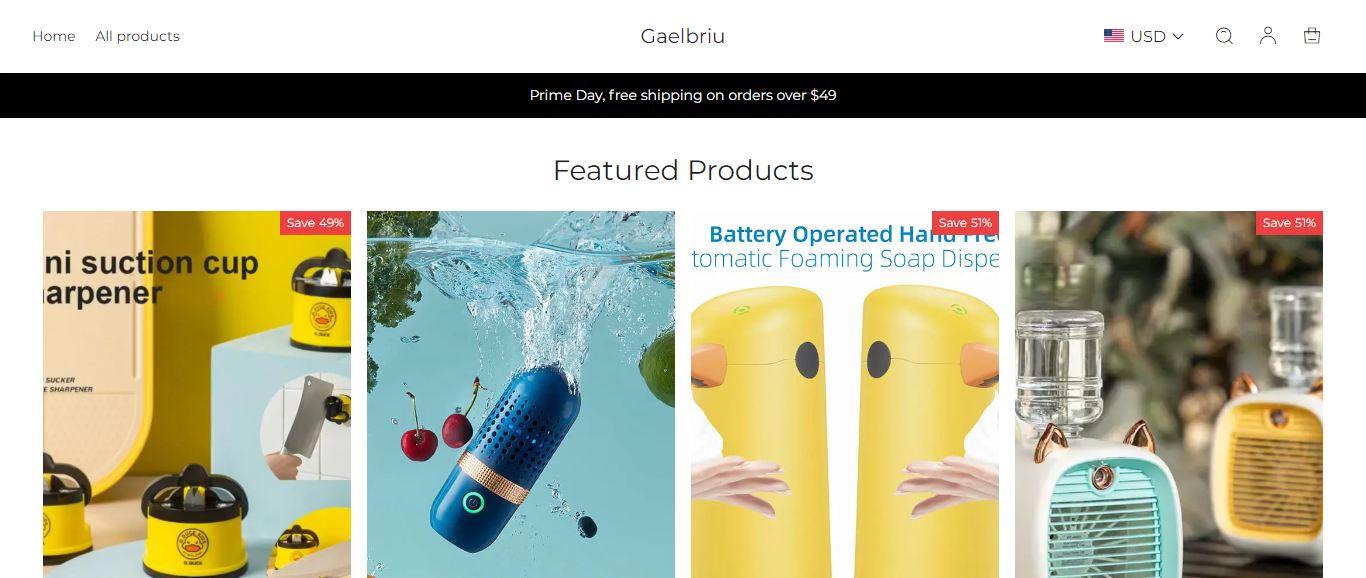Click the Prime Day free shipping announcement

point(683,95)
